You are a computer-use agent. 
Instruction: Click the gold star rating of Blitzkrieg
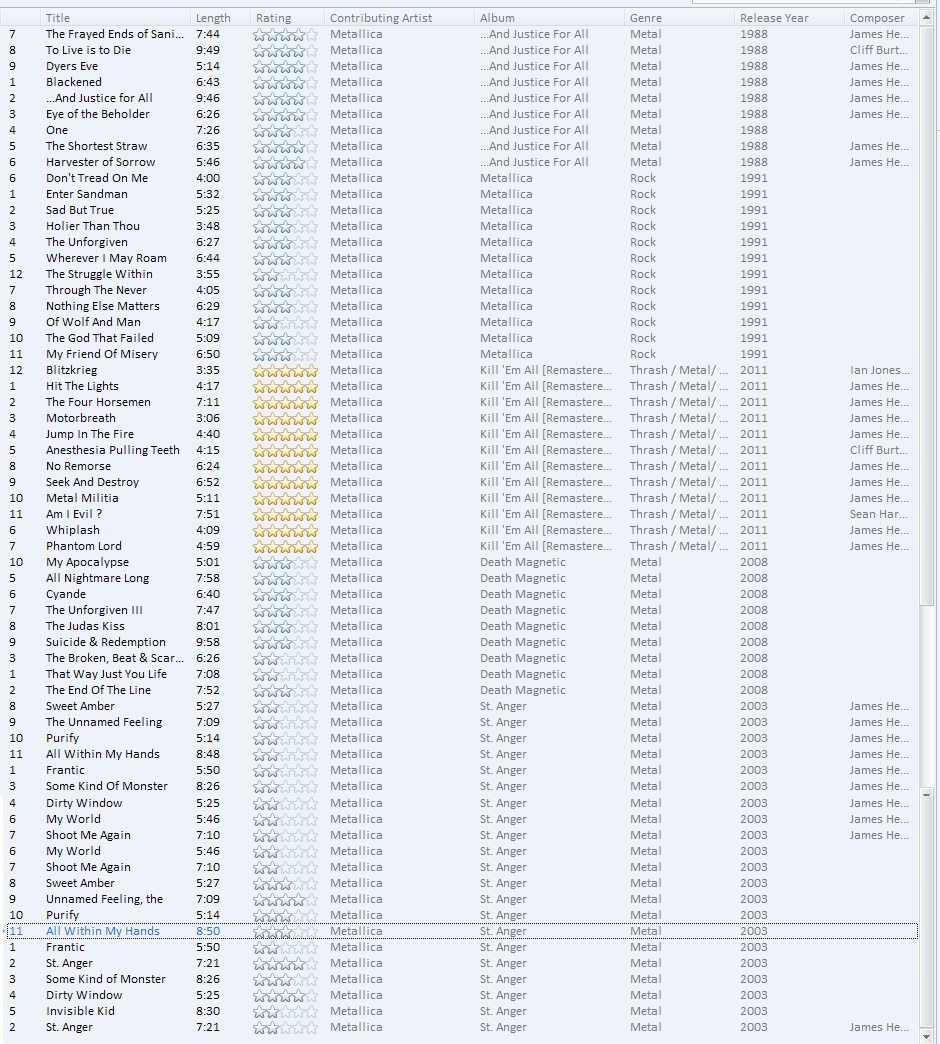click(286, 370)
